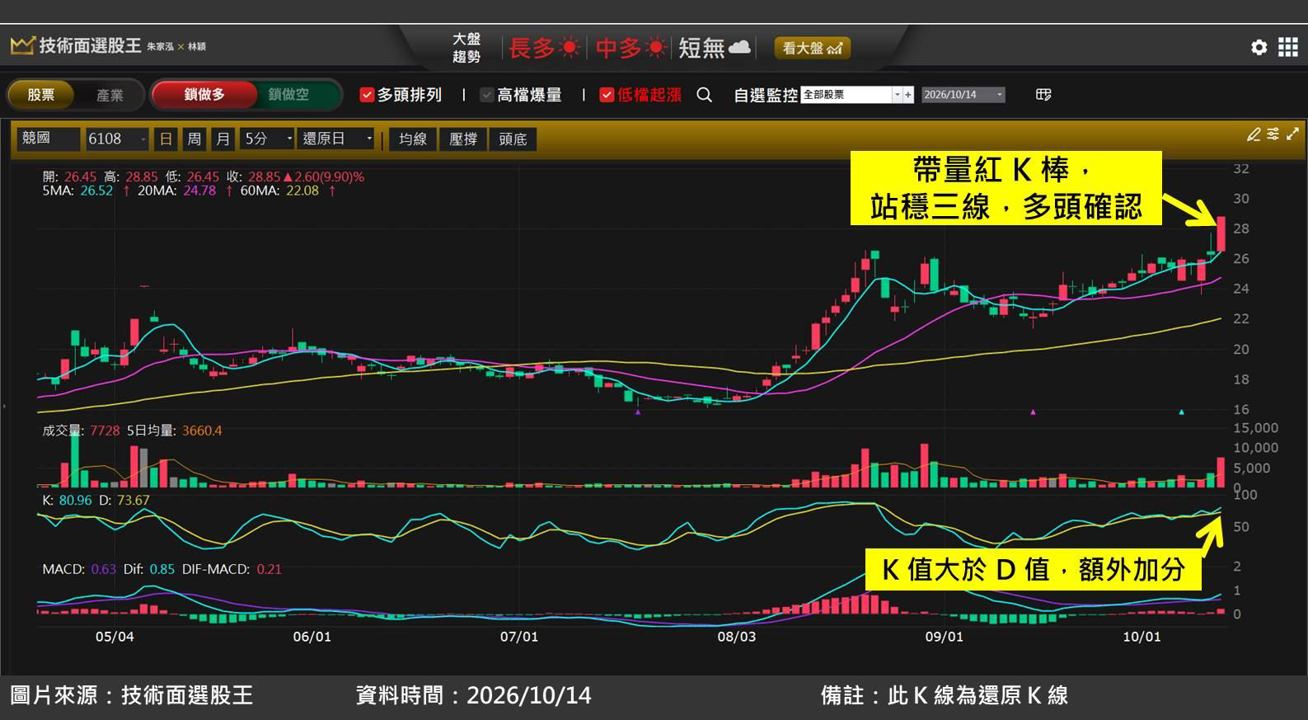This screenshot has height=720, width=1308.
Task: Select the 月 monthly period tab
Action: 222,138
